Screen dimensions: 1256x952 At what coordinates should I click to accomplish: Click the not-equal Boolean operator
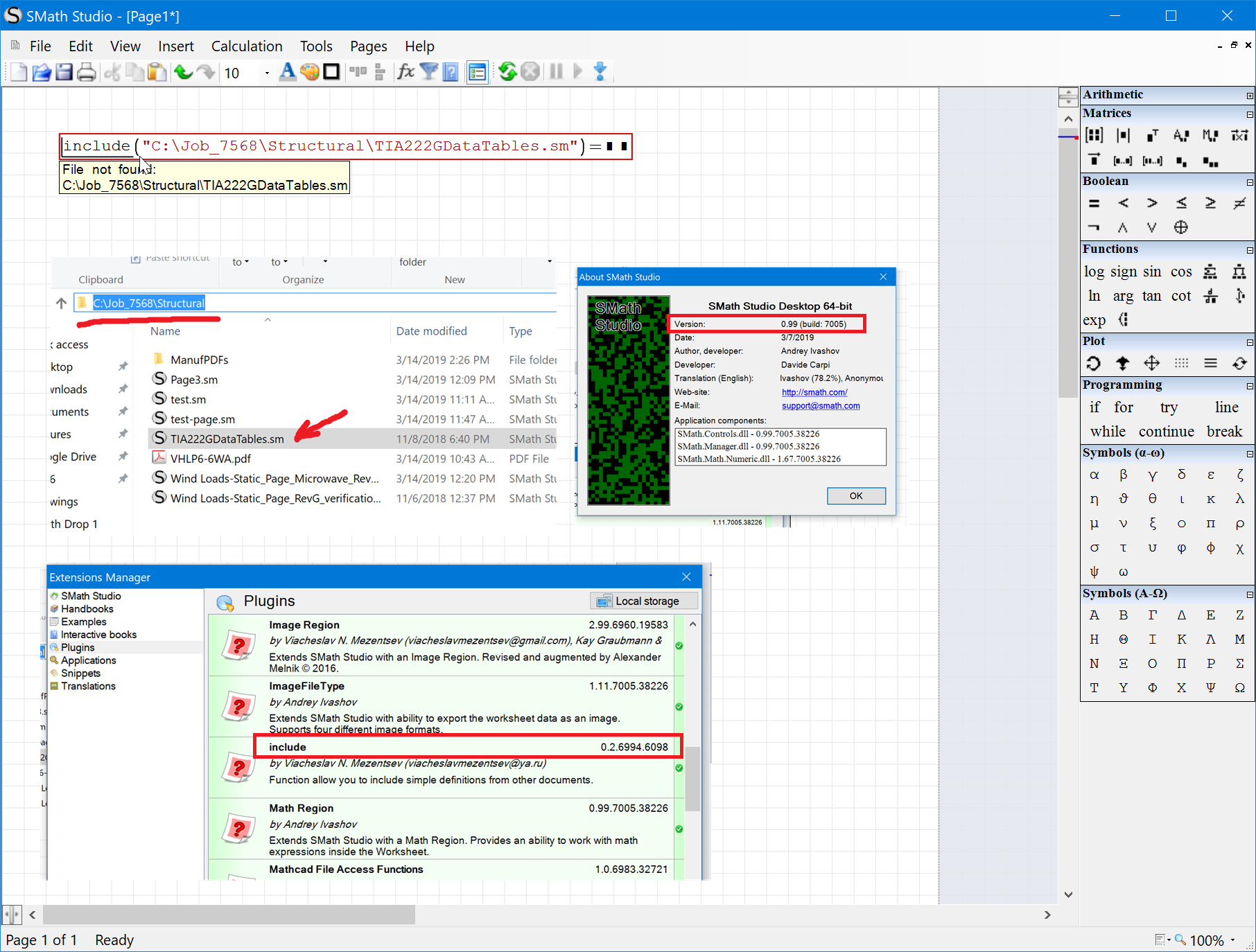(x=1239, y=203)
